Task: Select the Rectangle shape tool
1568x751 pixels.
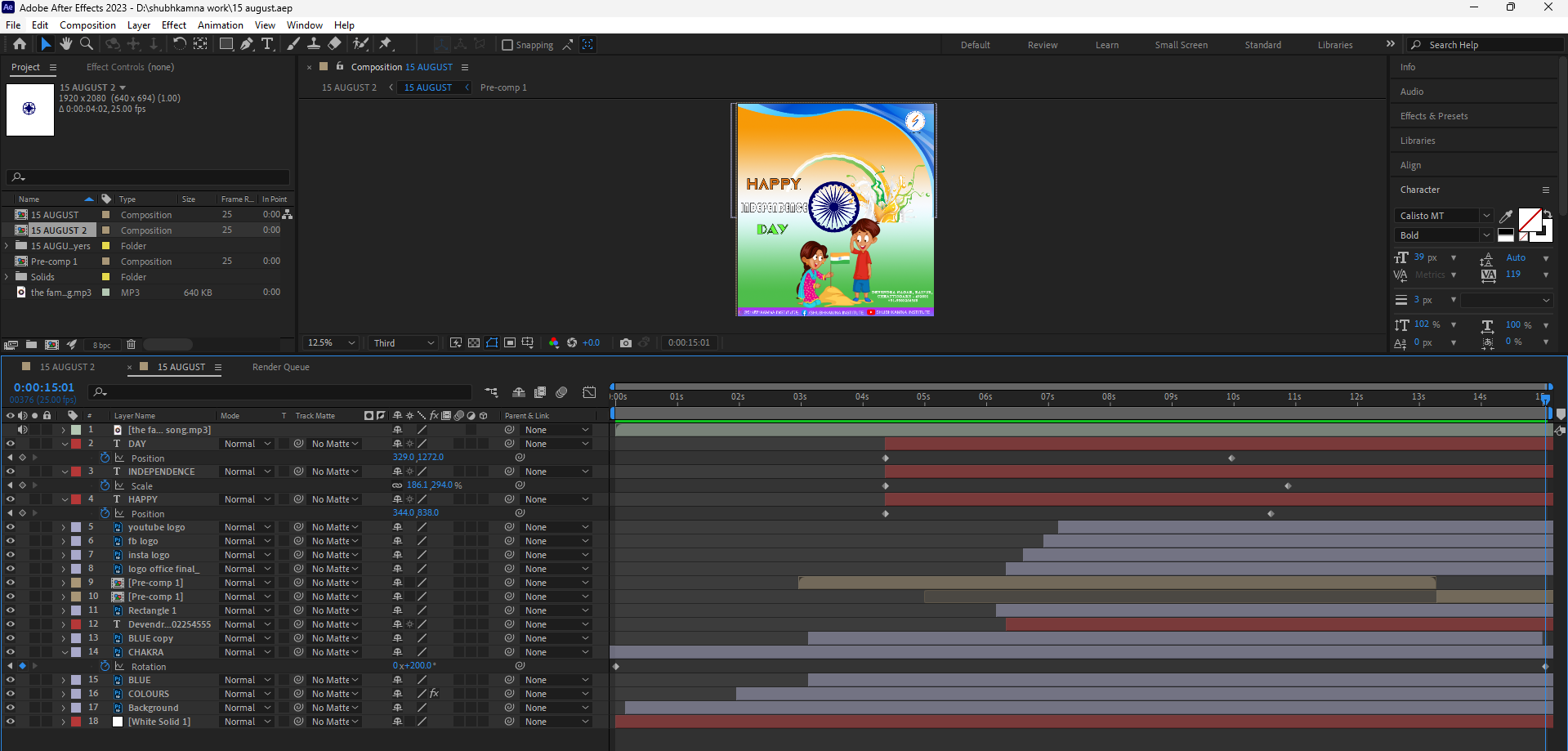Action: pos(226,44)
